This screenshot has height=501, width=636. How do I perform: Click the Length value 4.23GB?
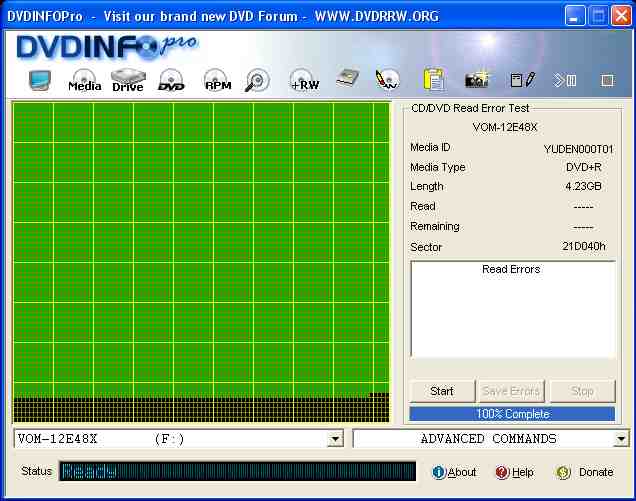pyautogui.click(x=583, y=186)
